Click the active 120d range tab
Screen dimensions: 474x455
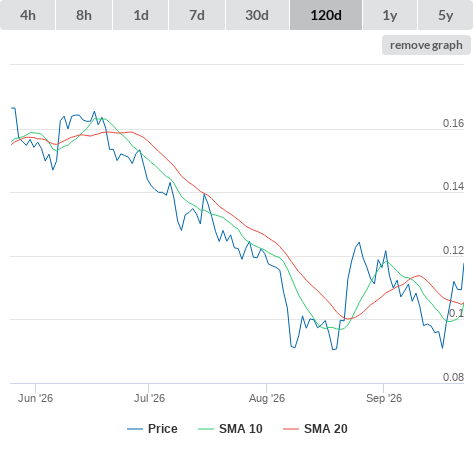coord(326,15)
